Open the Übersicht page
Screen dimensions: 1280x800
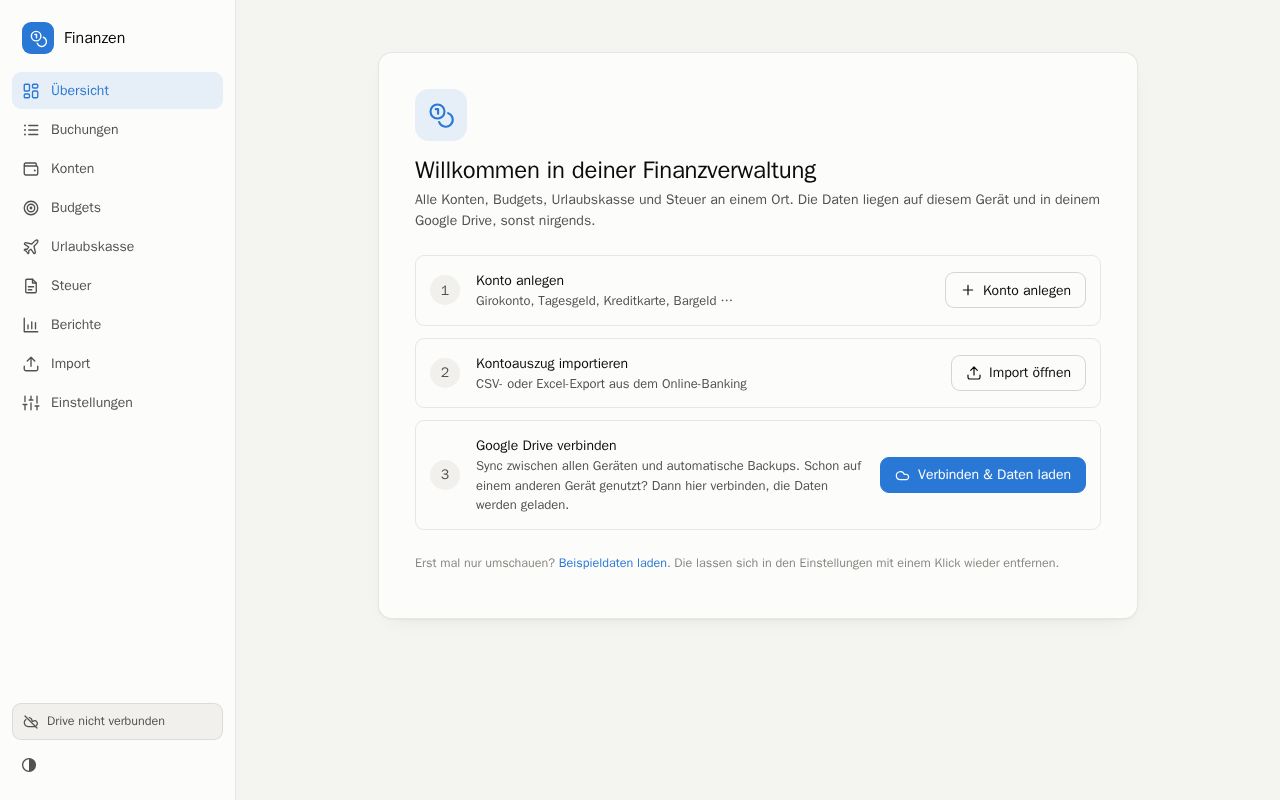tap(117, 91)
